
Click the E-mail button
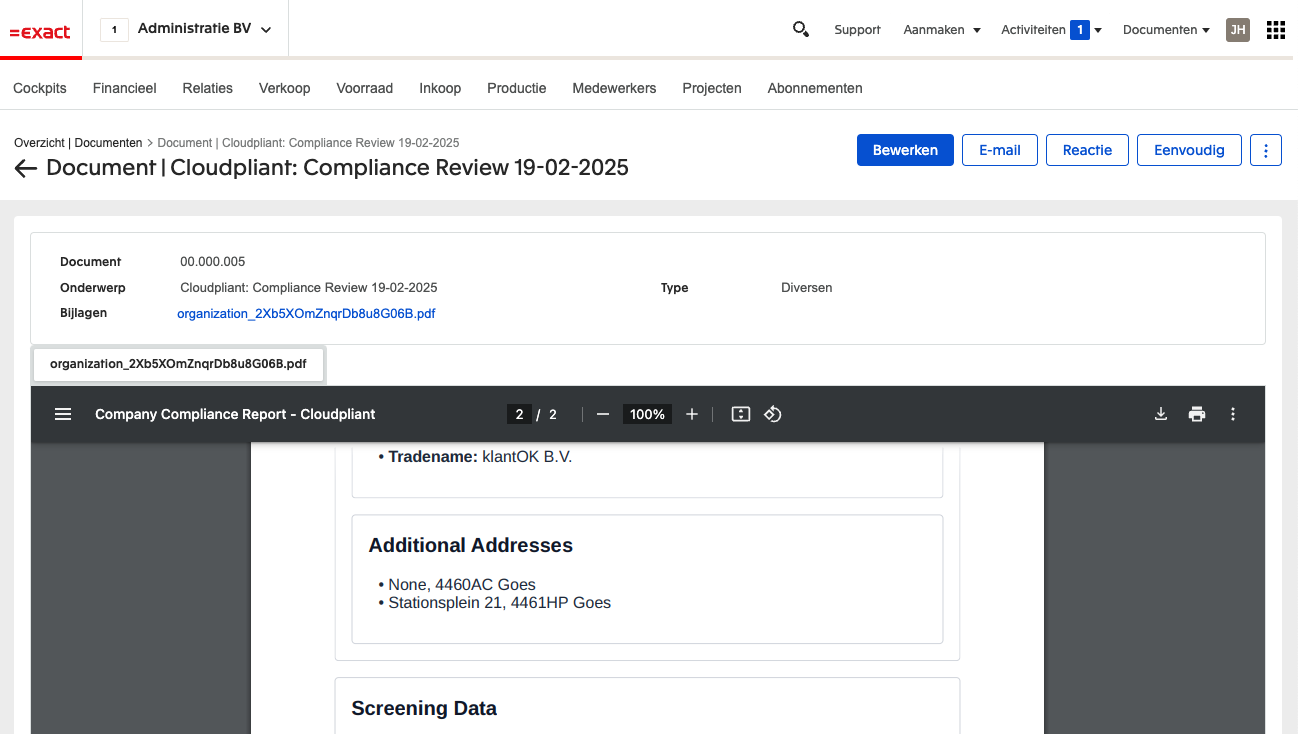pos(1000,150)
